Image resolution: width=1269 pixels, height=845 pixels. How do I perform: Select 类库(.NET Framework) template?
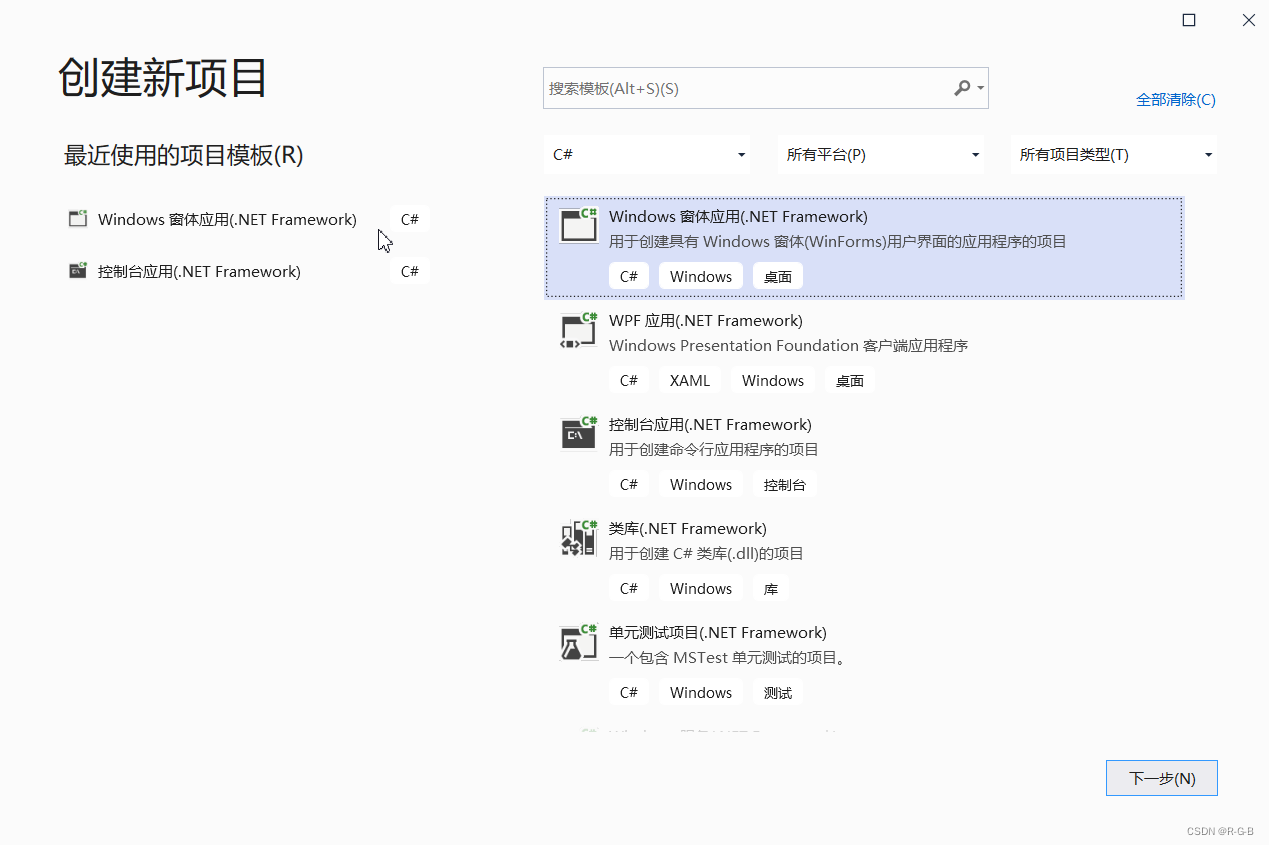864,560
